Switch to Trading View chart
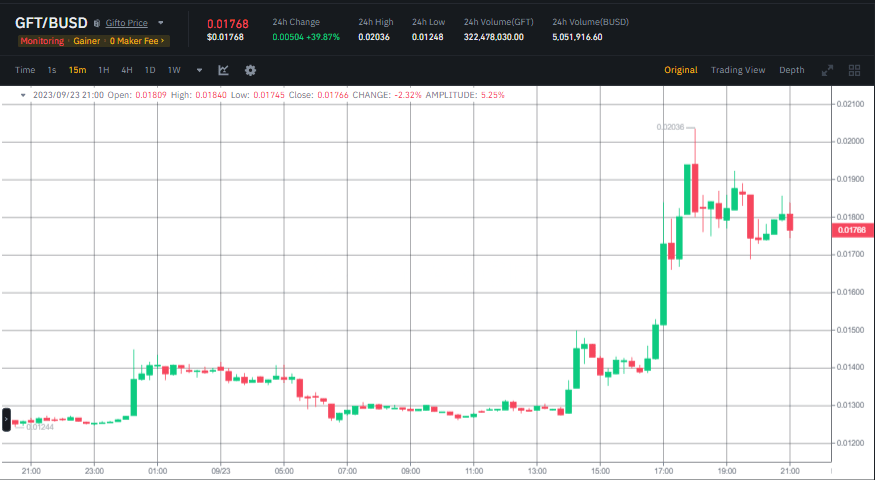Image resolution: width=875 pixels, height=480 pixels. tap(738, 70)
